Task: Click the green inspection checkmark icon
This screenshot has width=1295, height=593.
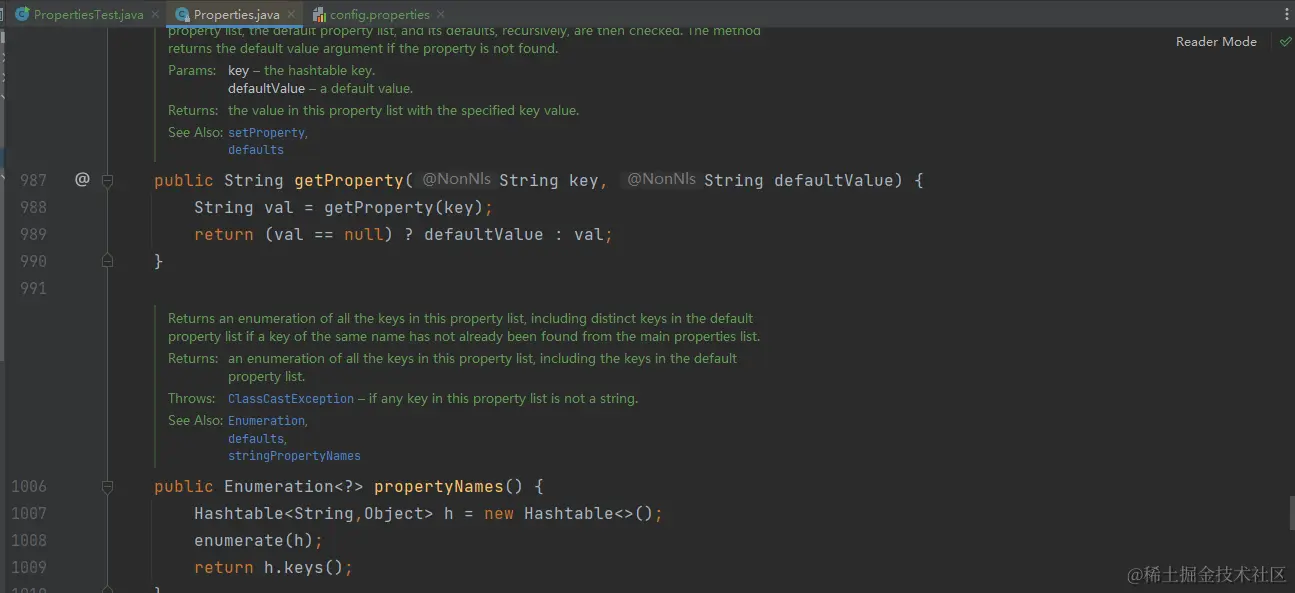Action: 1285,42
